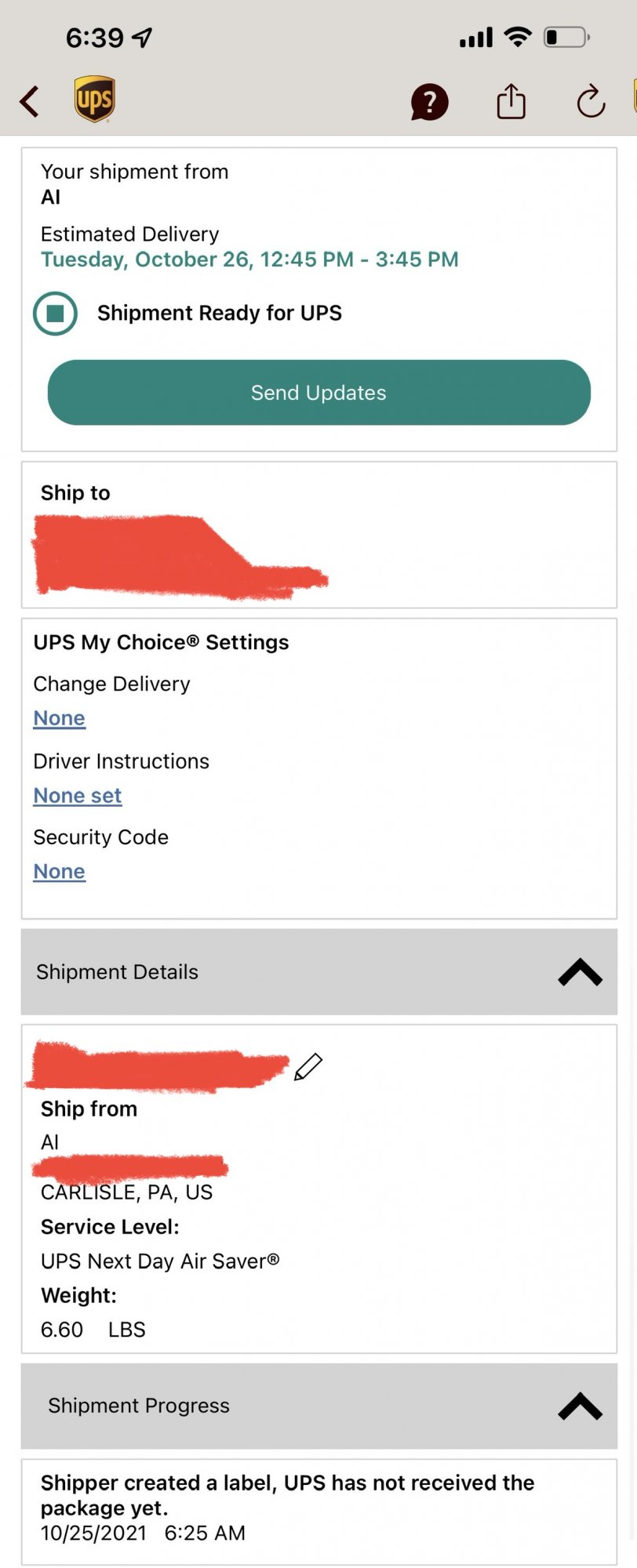Screen dimensions: 637x1568
Task: Tap the Wi-Fi status icon
Action: pyautogui.click(x=518, y=36)
